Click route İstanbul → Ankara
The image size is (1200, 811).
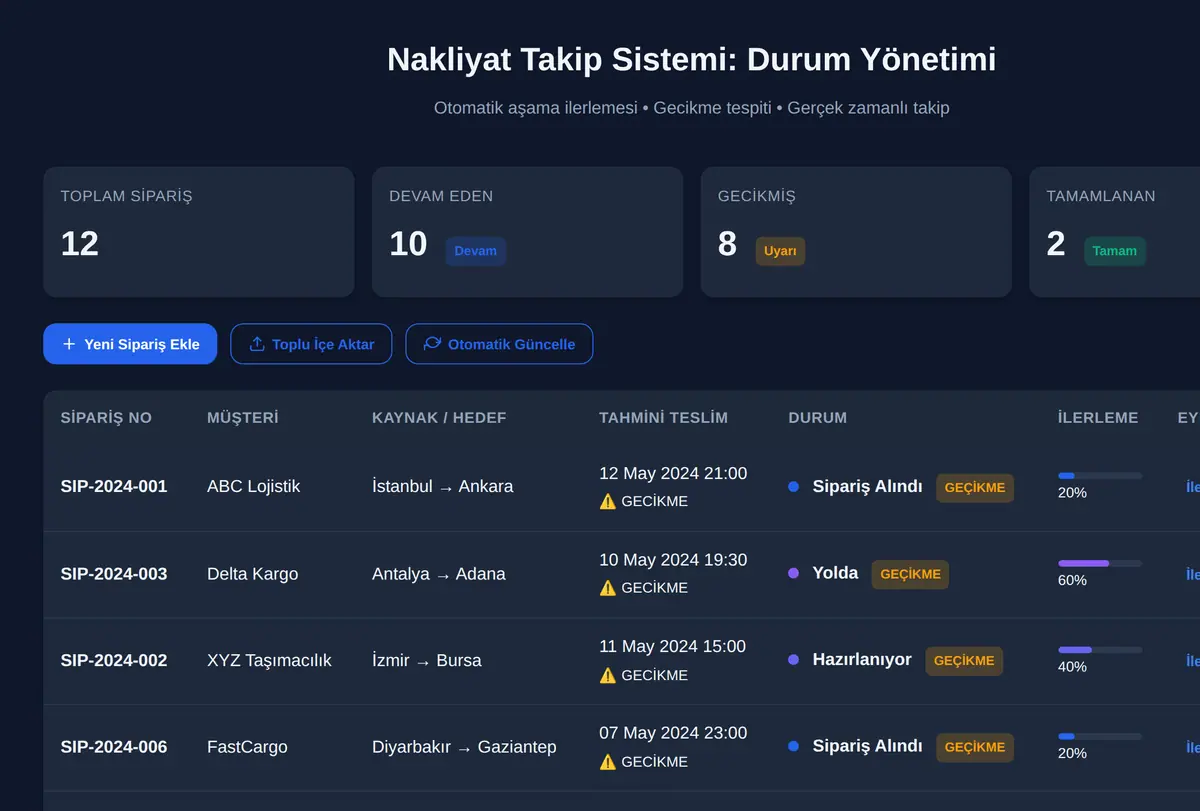pos(443,487)
